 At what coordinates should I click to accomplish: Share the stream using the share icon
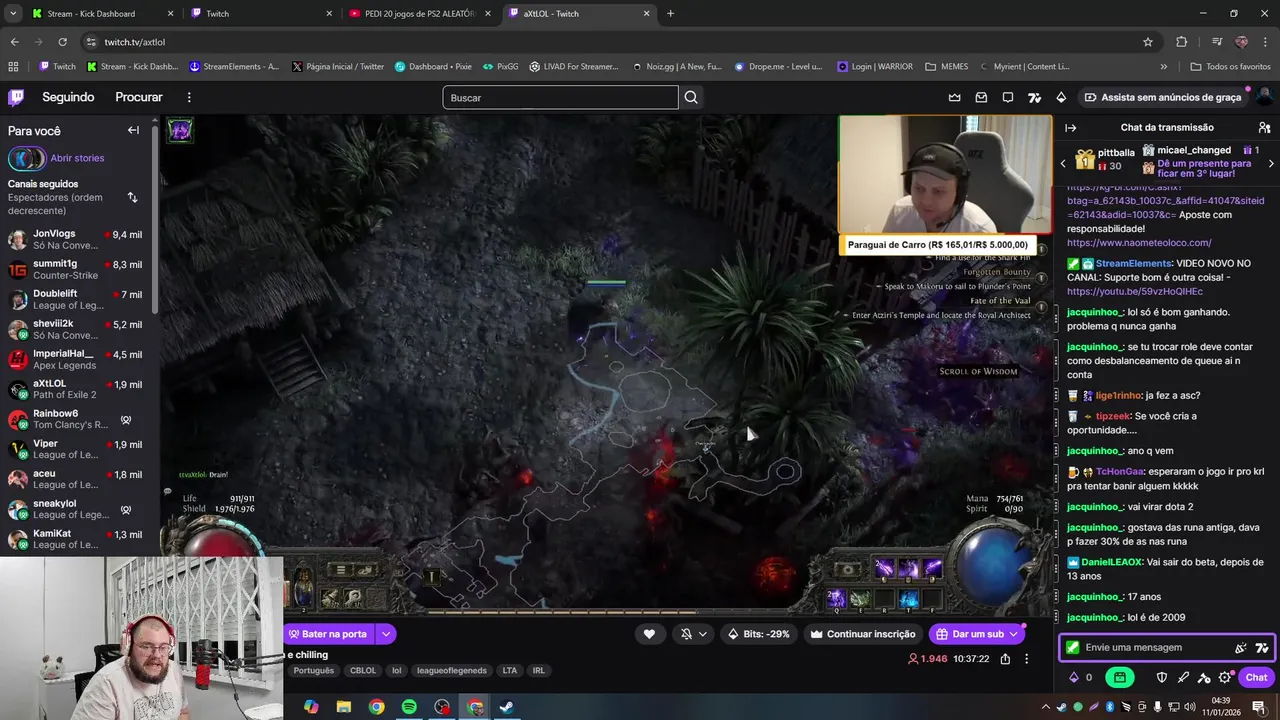(x=1005, y=659)
